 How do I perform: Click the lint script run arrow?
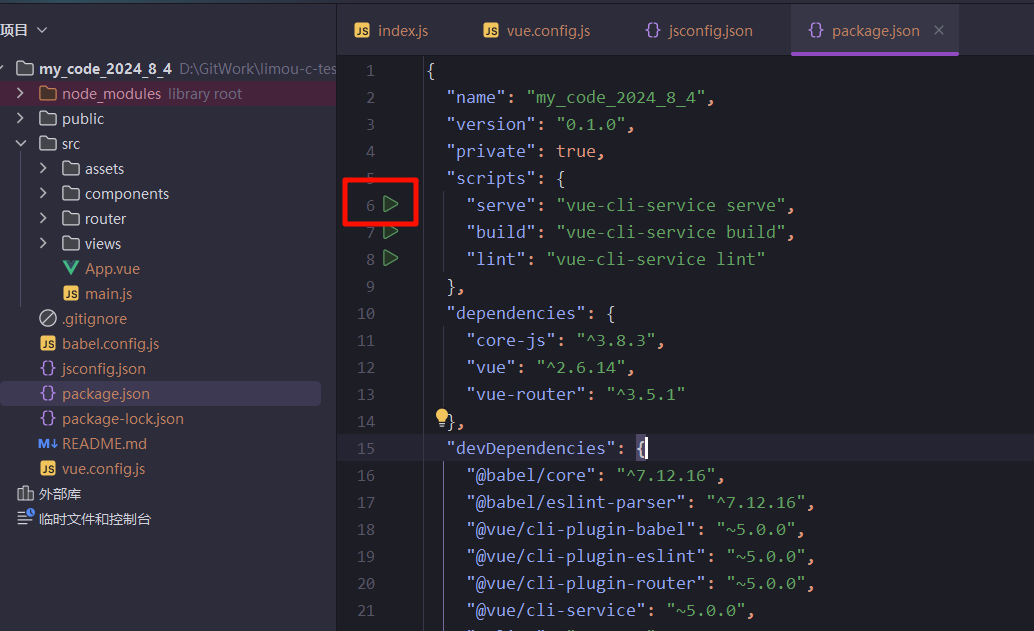[x=390, y=258]
